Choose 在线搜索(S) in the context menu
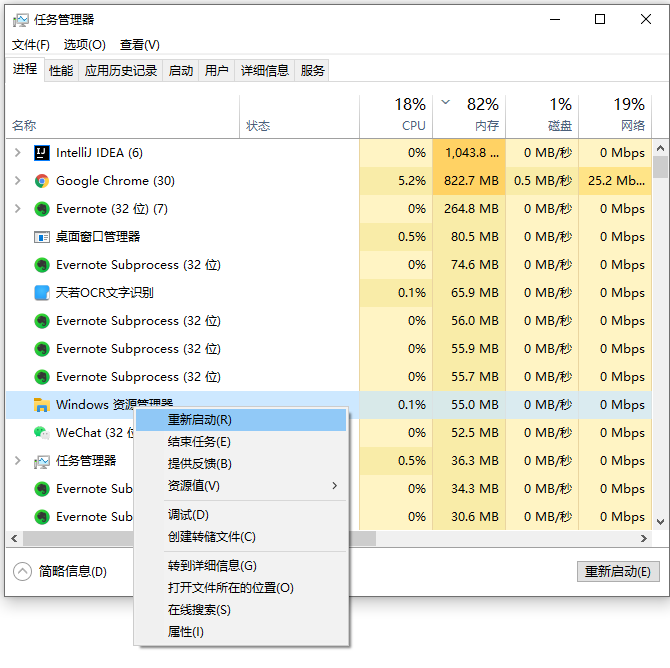 pyautogui.click(x=241, y=610)
